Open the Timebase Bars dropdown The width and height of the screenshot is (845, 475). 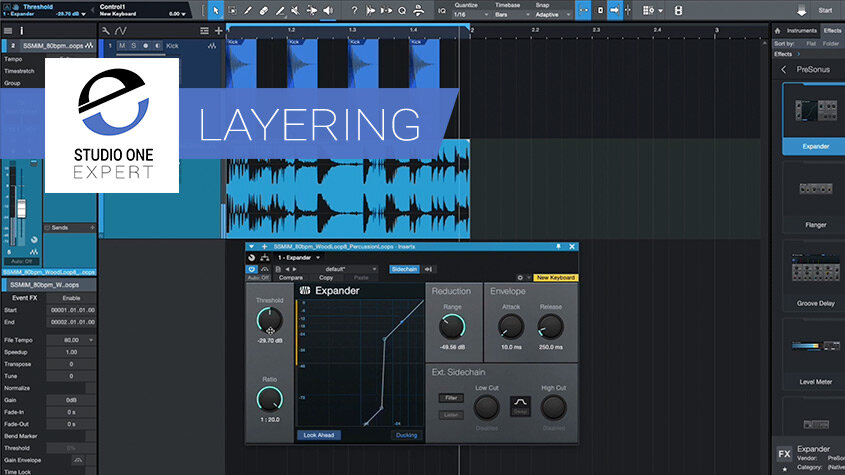[512, 15]
